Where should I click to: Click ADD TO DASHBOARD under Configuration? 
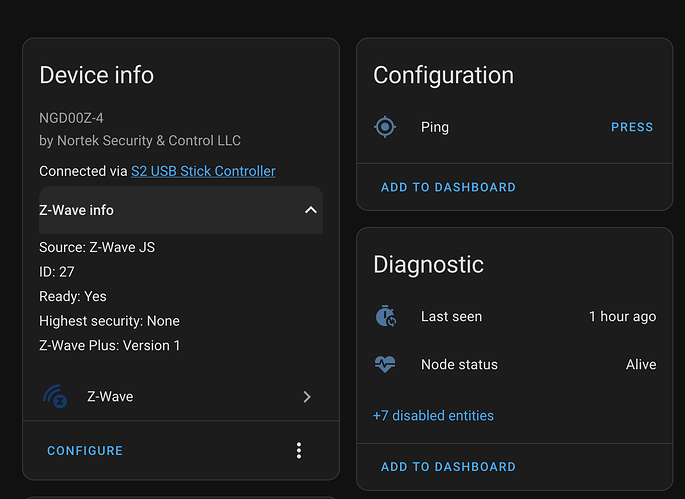coord(448,187)
